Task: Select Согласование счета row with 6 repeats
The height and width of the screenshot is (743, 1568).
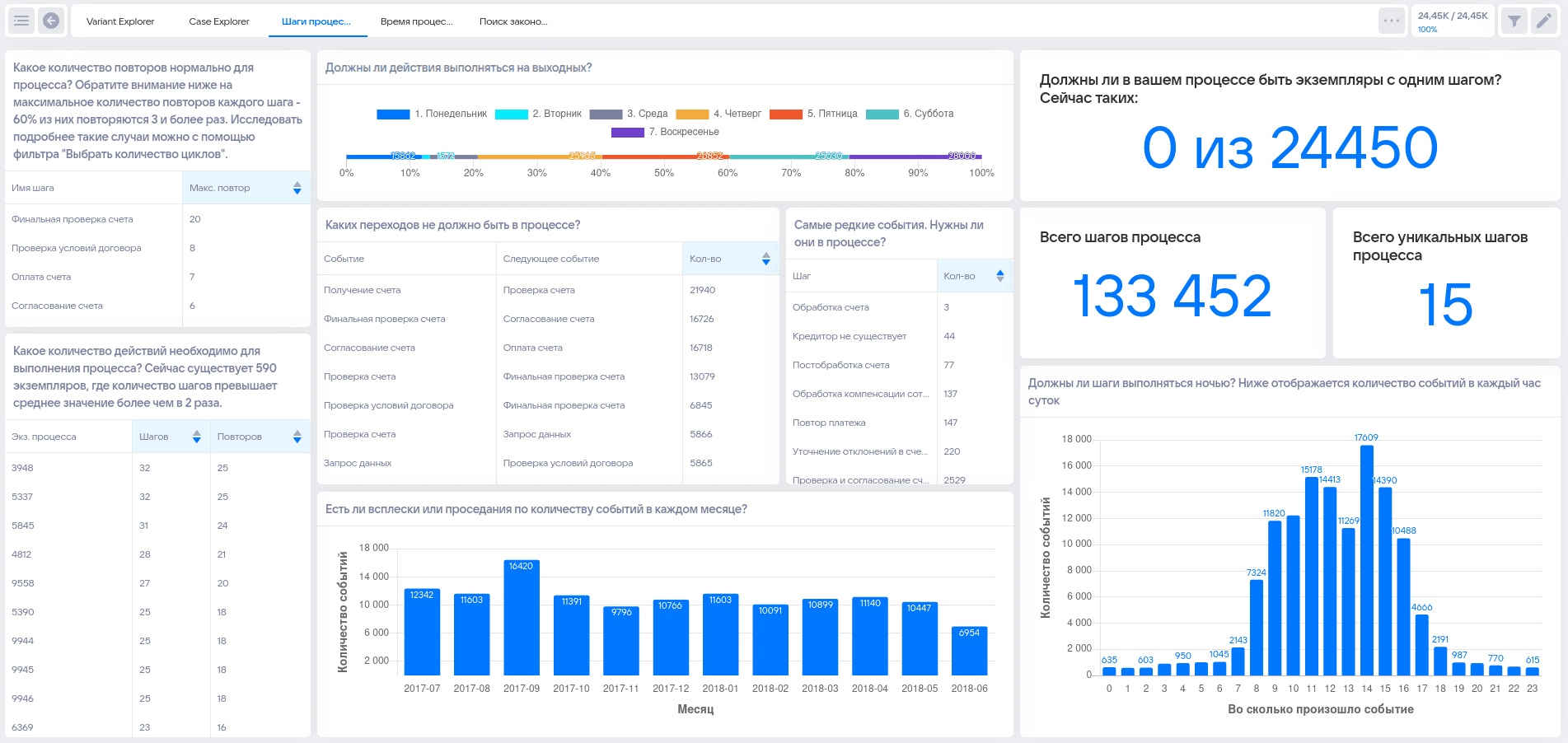Action: click(157, 306)
